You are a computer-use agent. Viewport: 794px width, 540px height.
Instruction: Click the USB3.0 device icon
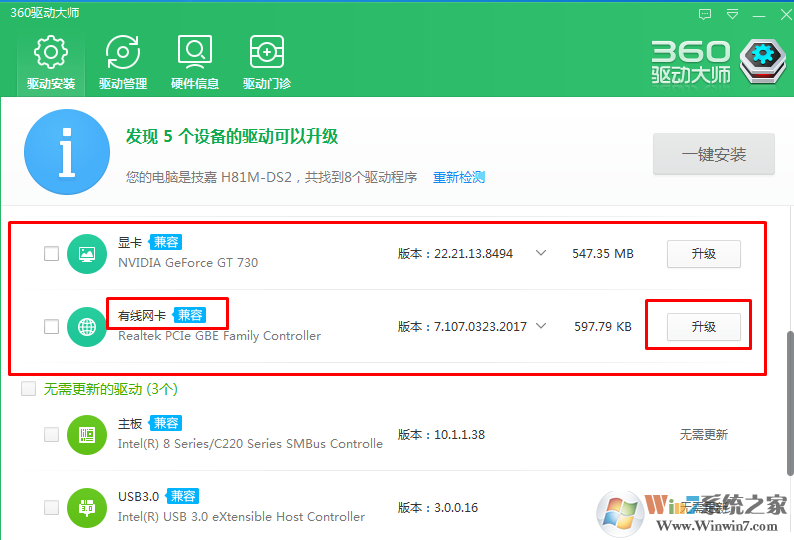(x=86, y=507)
